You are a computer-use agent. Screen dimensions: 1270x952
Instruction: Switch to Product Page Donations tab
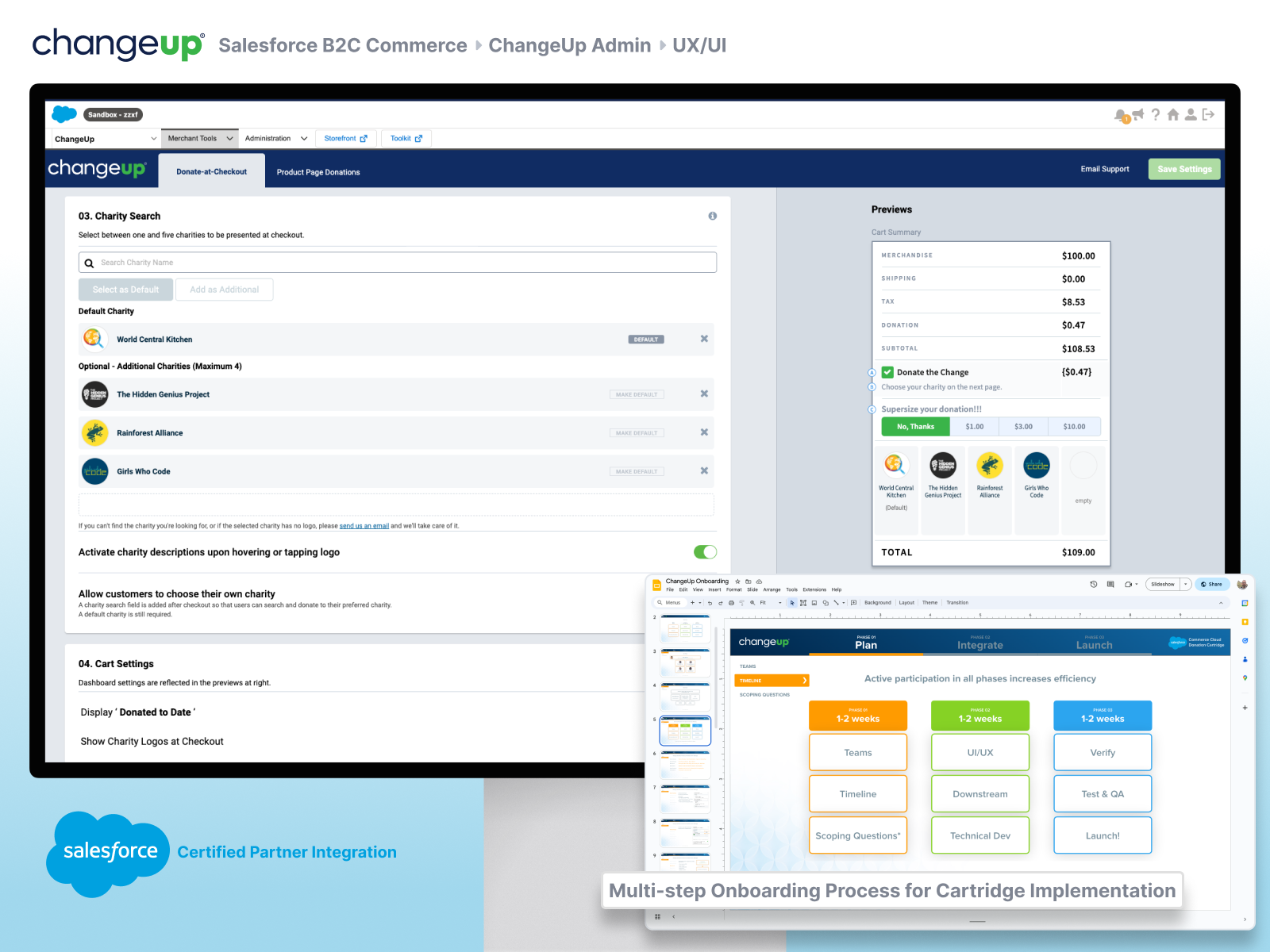pyautogui.click(x=318, y=172)
